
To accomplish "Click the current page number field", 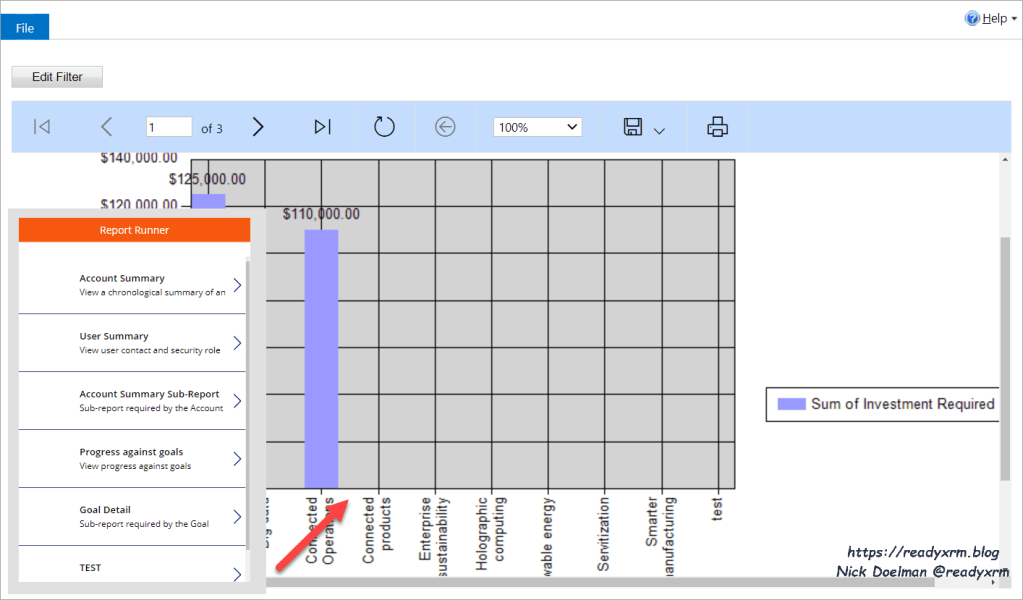I will tap(169, 127).
